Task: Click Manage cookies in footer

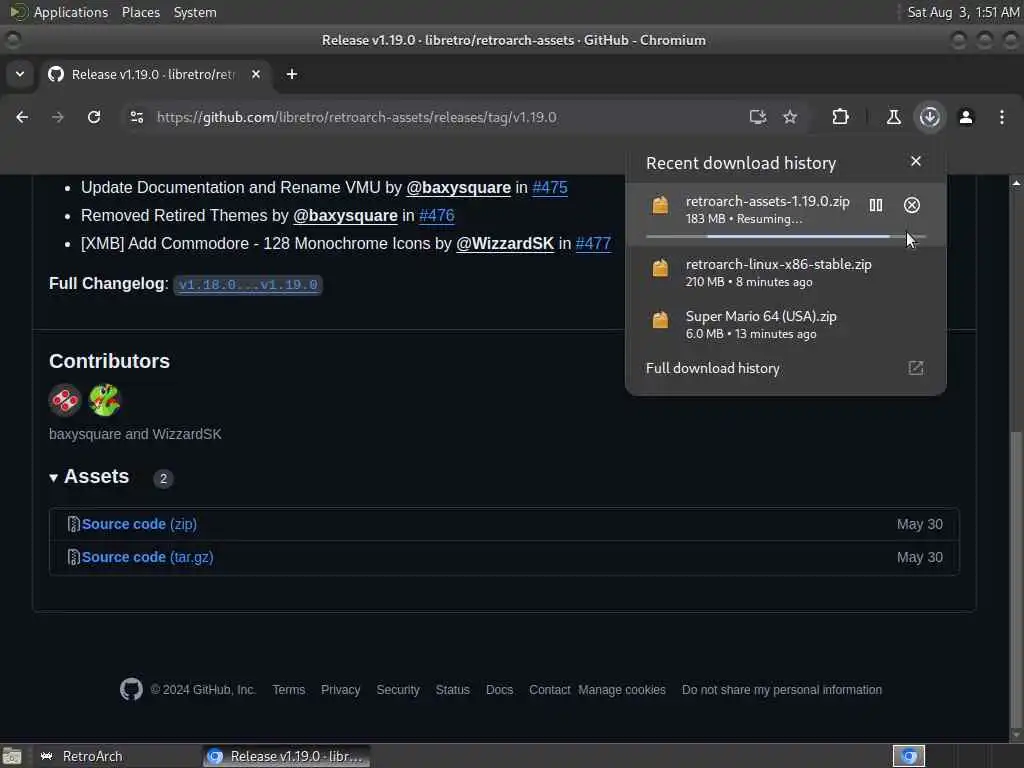Action: (x=622, y=690)
